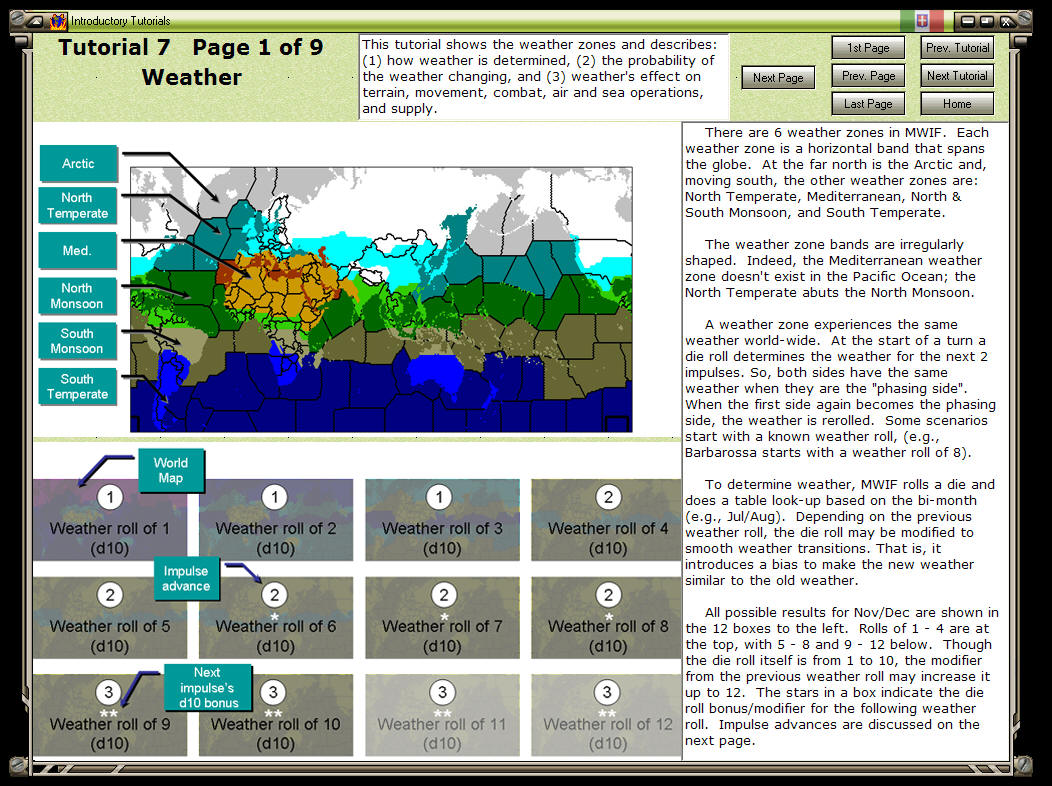
Task: Go to the 1st Page
Action: point(868,48)
